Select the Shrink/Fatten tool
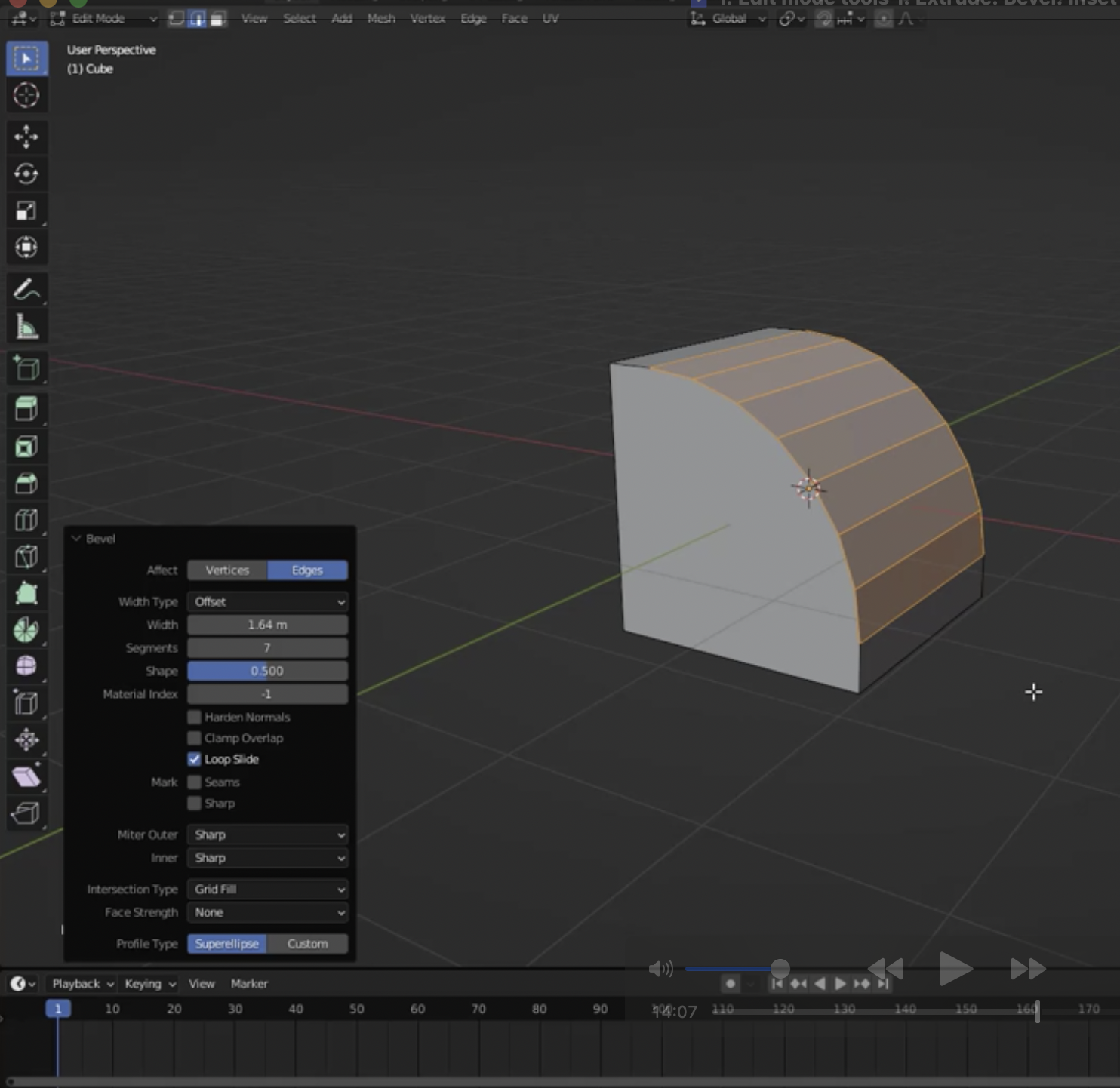This screenshot has height=1088, width=1120. (26, 740)
